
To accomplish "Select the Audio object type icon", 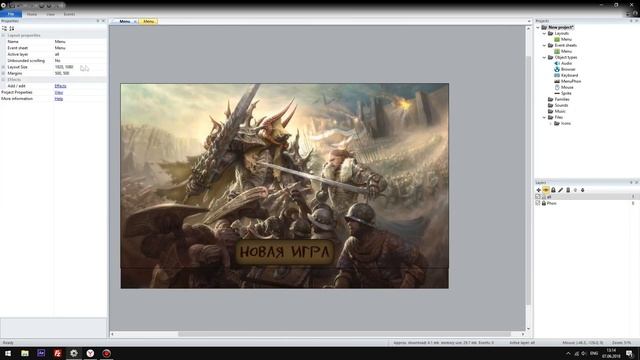I will click(x=557, y=63).
